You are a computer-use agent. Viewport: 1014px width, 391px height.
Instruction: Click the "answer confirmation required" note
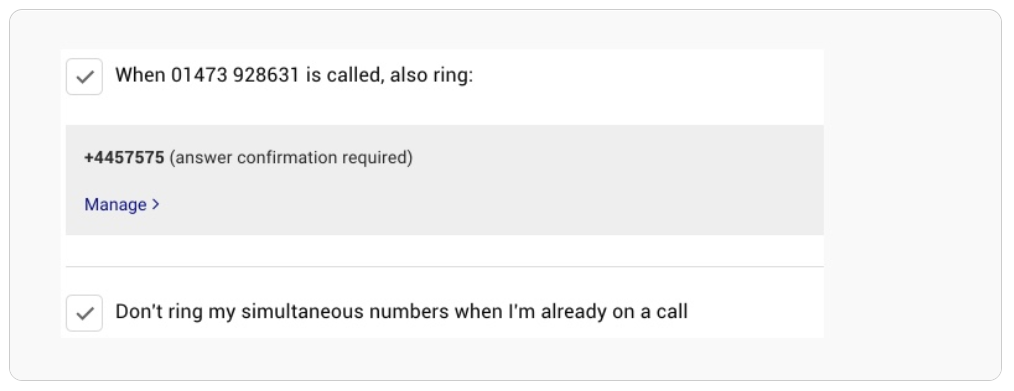click(x=291, y=158)
